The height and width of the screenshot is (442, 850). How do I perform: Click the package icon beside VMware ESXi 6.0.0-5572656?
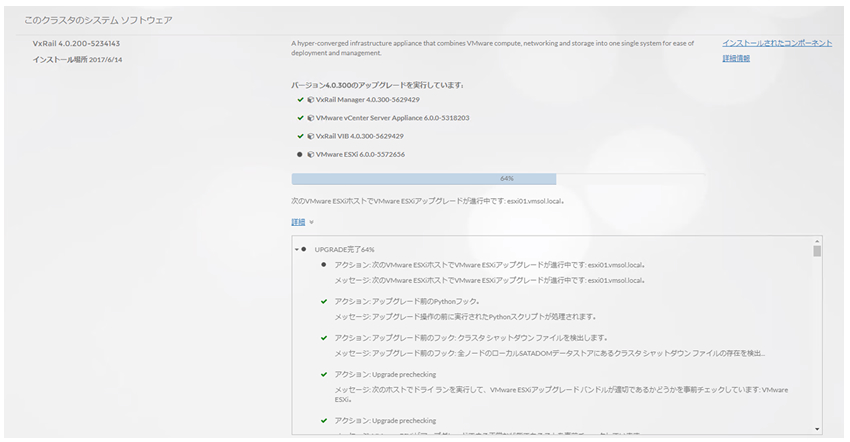(311, 155)
